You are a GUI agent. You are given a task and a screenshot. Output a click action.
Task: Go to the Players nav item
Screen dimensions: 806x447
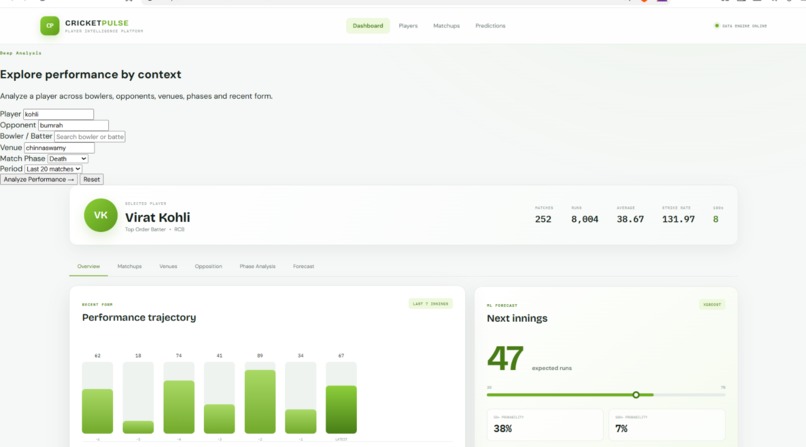tap(408, 26)
